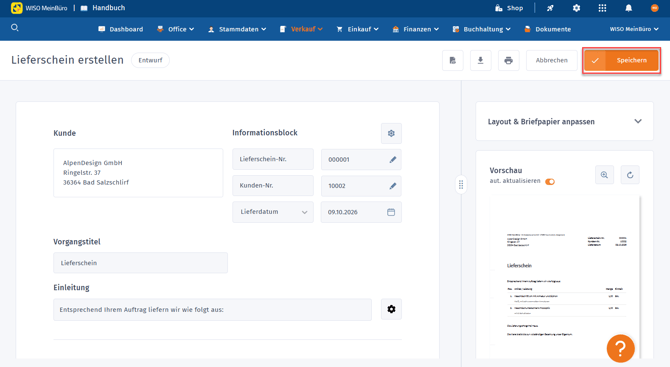The image size is (670, 367).
Task: Open the Finanzen menu
Action: [416, 29]
